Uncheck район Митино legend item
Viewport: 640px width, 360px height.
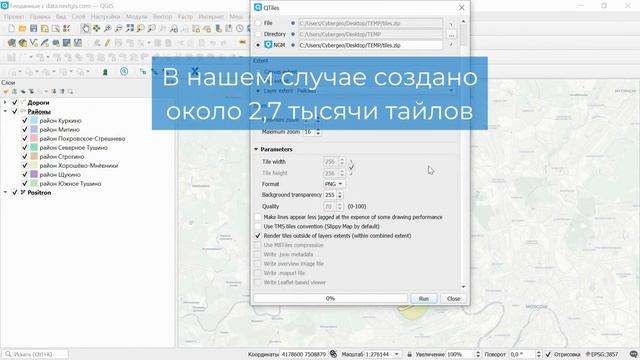pos(24,129)
